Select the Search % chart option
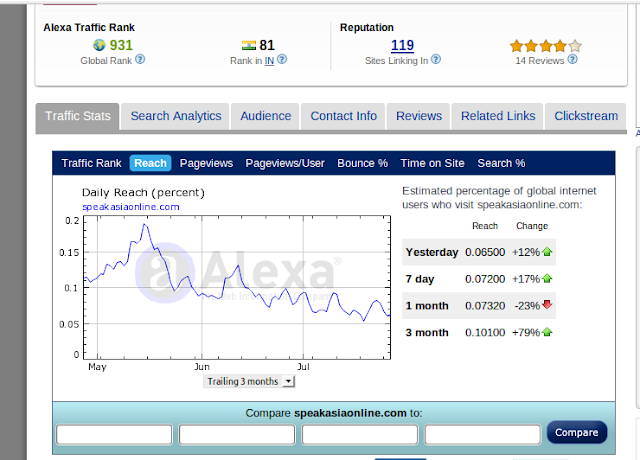The height and width of the screenshot is (460, 640). (x=501, y=163)
